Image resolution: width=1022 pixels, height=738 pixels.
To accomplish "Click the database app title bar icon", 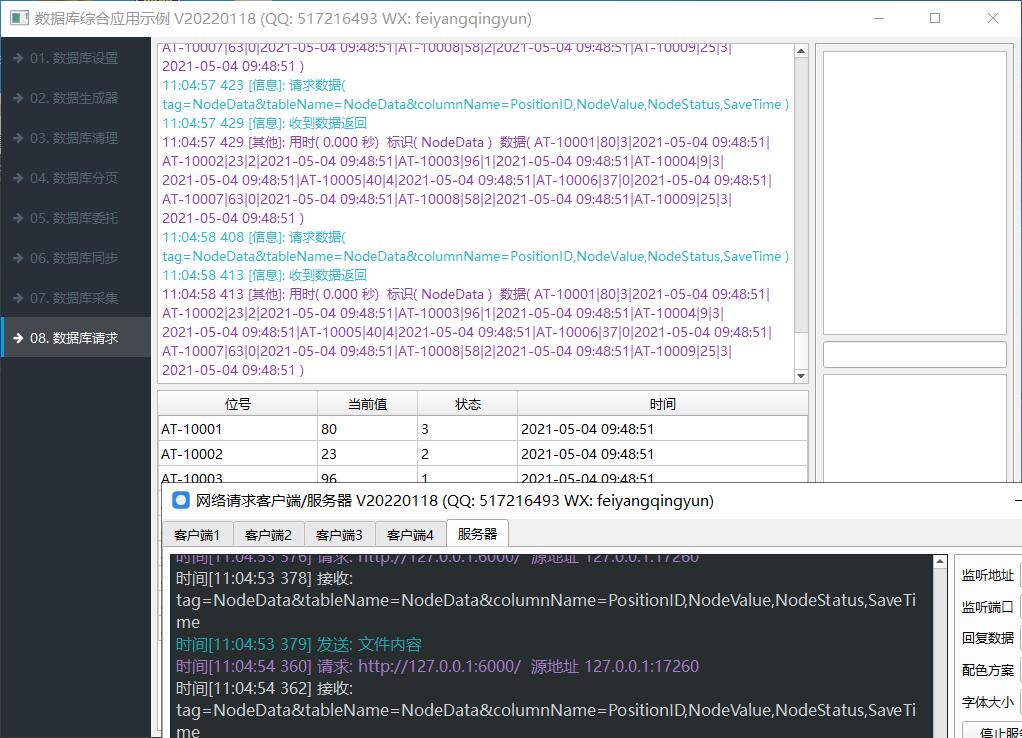I will point(20,18).
